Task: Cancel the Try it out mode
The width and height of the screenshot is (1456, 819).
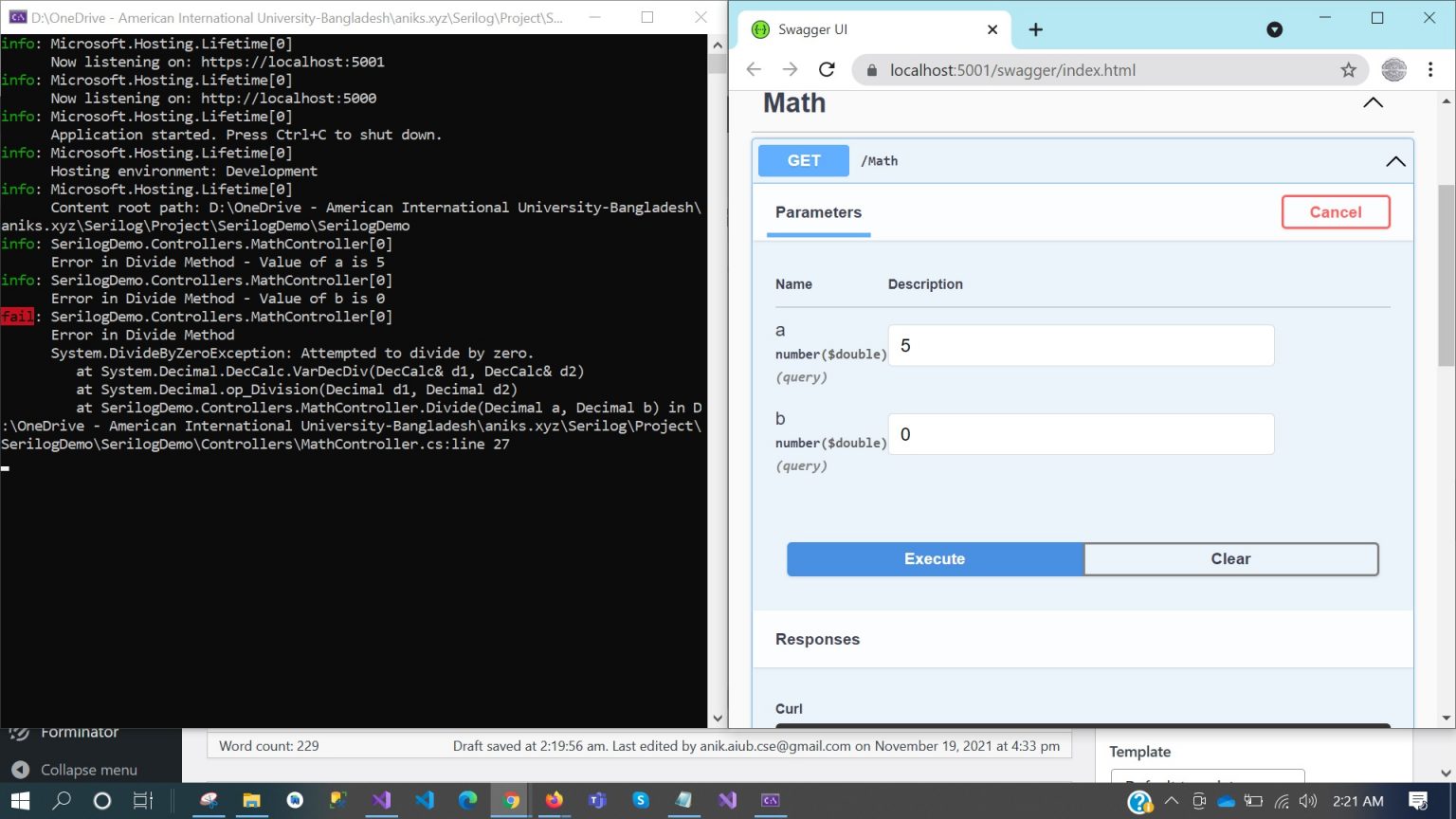Action: tap(1336, 211)
